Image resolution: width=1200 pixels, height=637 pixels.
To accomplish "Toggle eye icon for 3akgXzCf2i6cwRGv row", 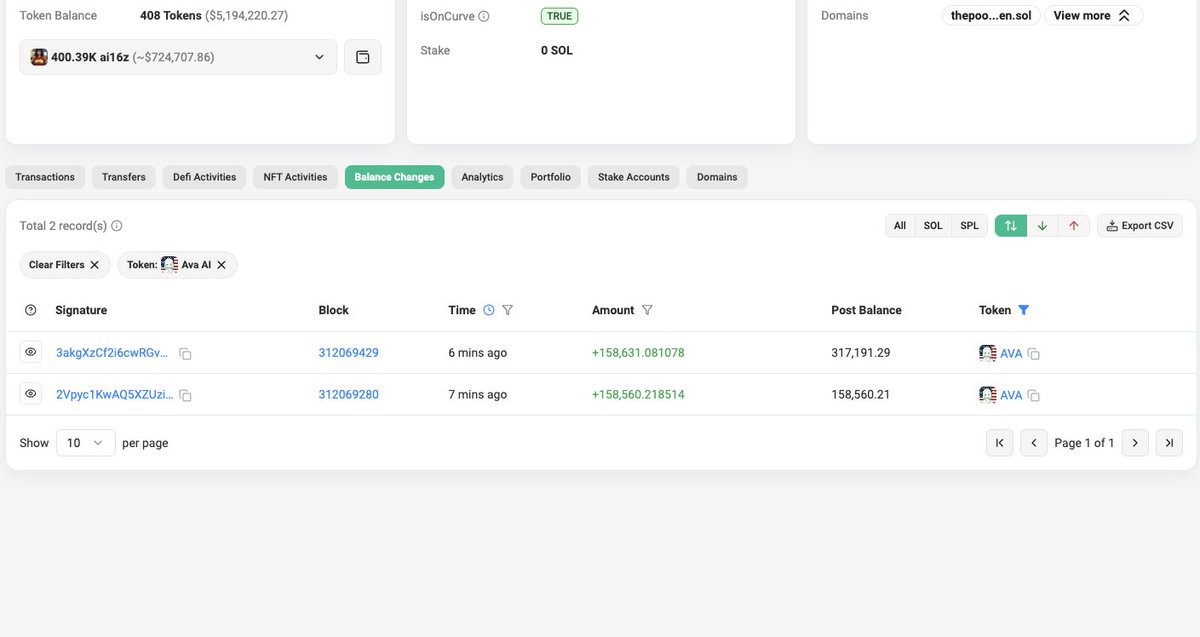I will point(31,352).
